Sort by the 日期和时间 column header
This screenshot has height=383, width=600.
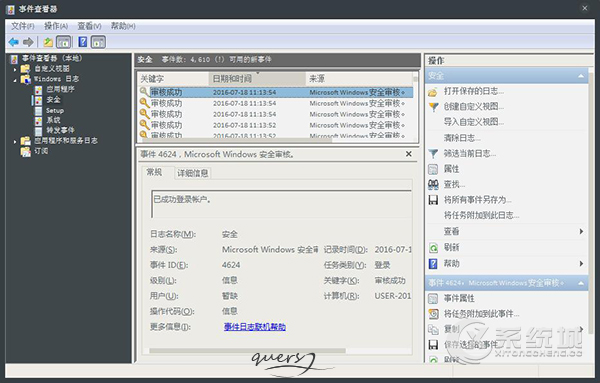[257, 79]
